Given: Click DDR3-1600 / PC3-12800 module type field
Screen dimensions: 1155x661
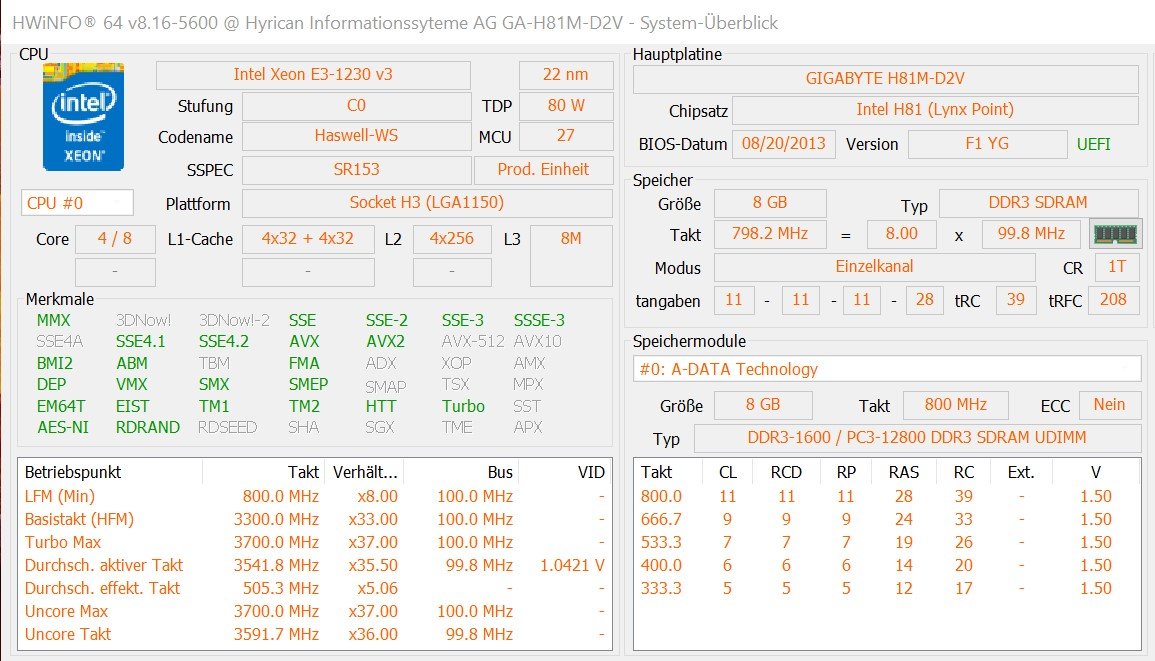Looking at the screenshot, I should (917, 438).
